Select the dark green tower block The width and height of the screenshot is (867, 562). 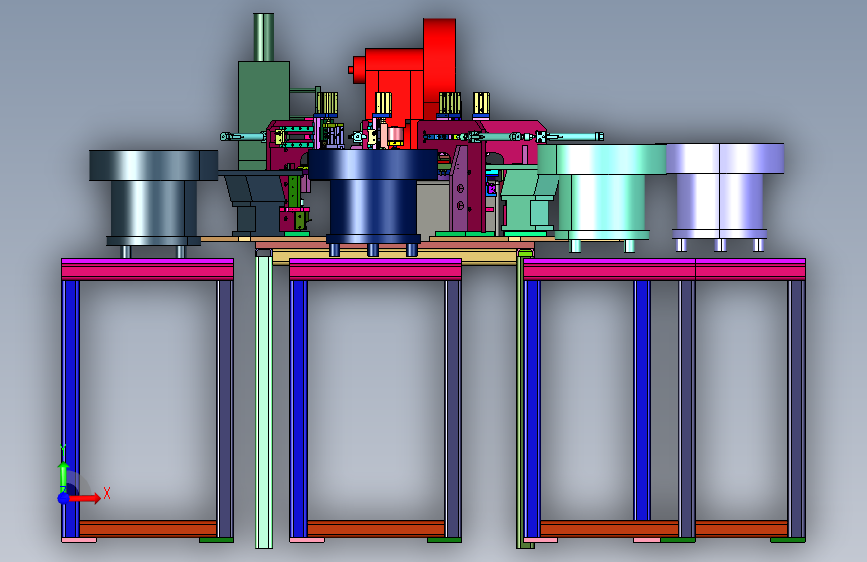point(264,115)
